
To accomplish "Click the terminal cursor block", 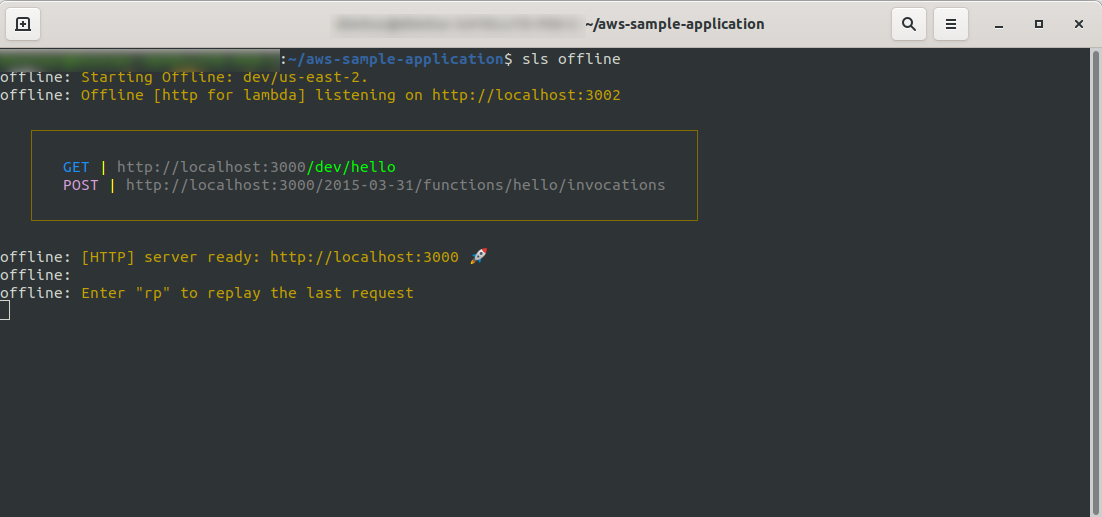I will click(x=5, y=310).
